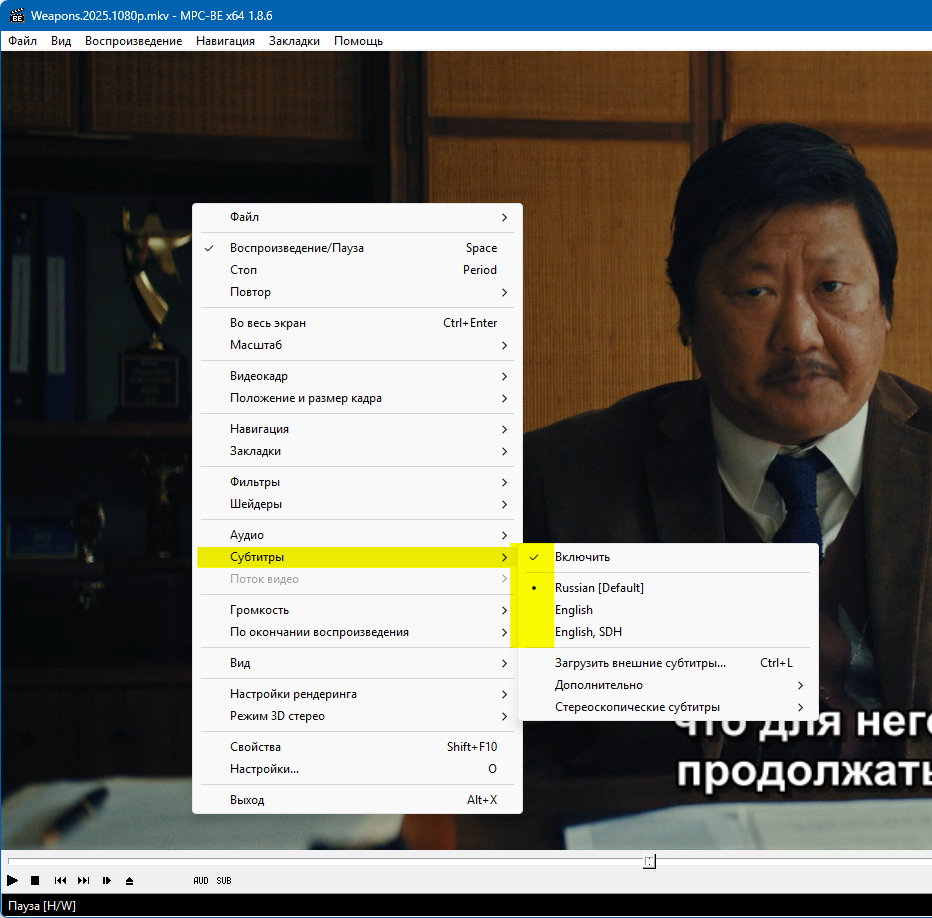Image resolution: width=932 pixels, height=918 pixels.
Task: Click the Пауза [H/W] status bar text
Action: pyautogui.click(x=42, y=906)
